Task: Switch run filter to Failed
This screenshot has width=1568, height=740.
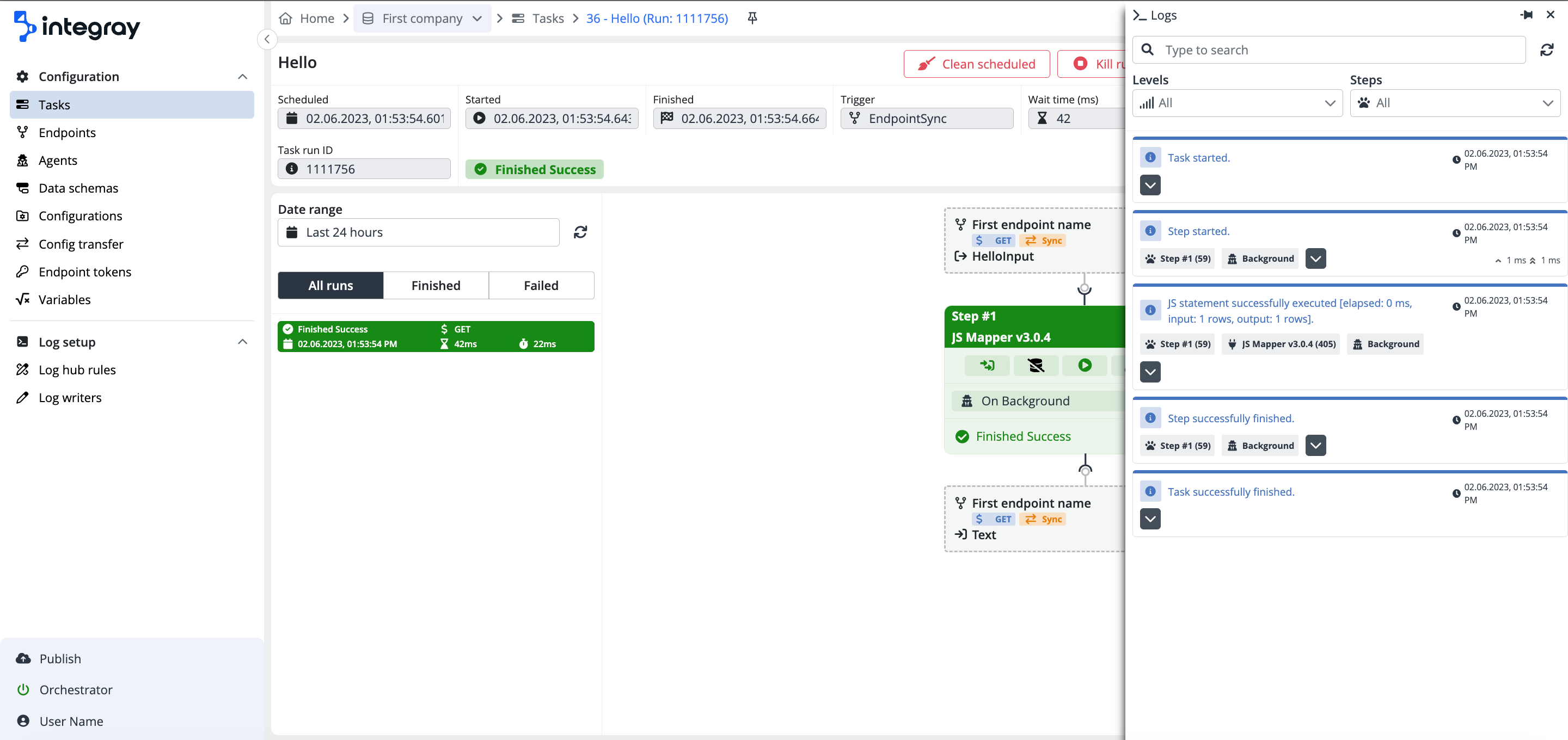Action: (541, 285)
